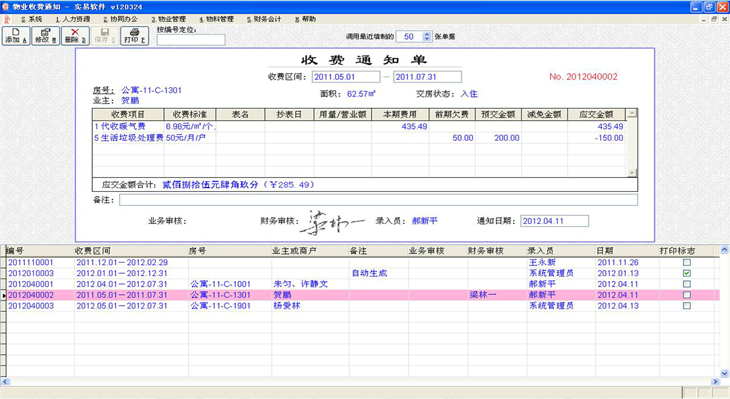Click fee table scrollbar down arrow

632,172
